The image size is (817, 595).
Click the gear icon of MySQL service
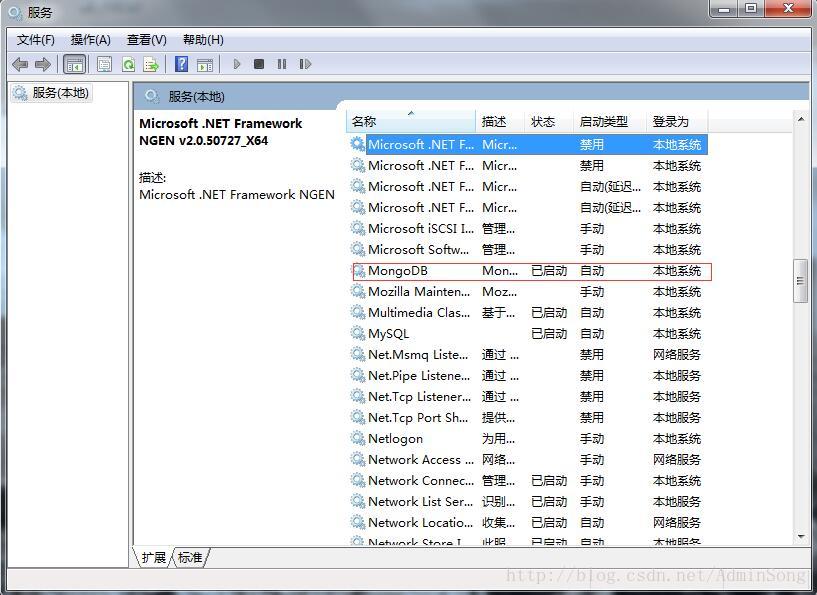click(x=358, y=333)
